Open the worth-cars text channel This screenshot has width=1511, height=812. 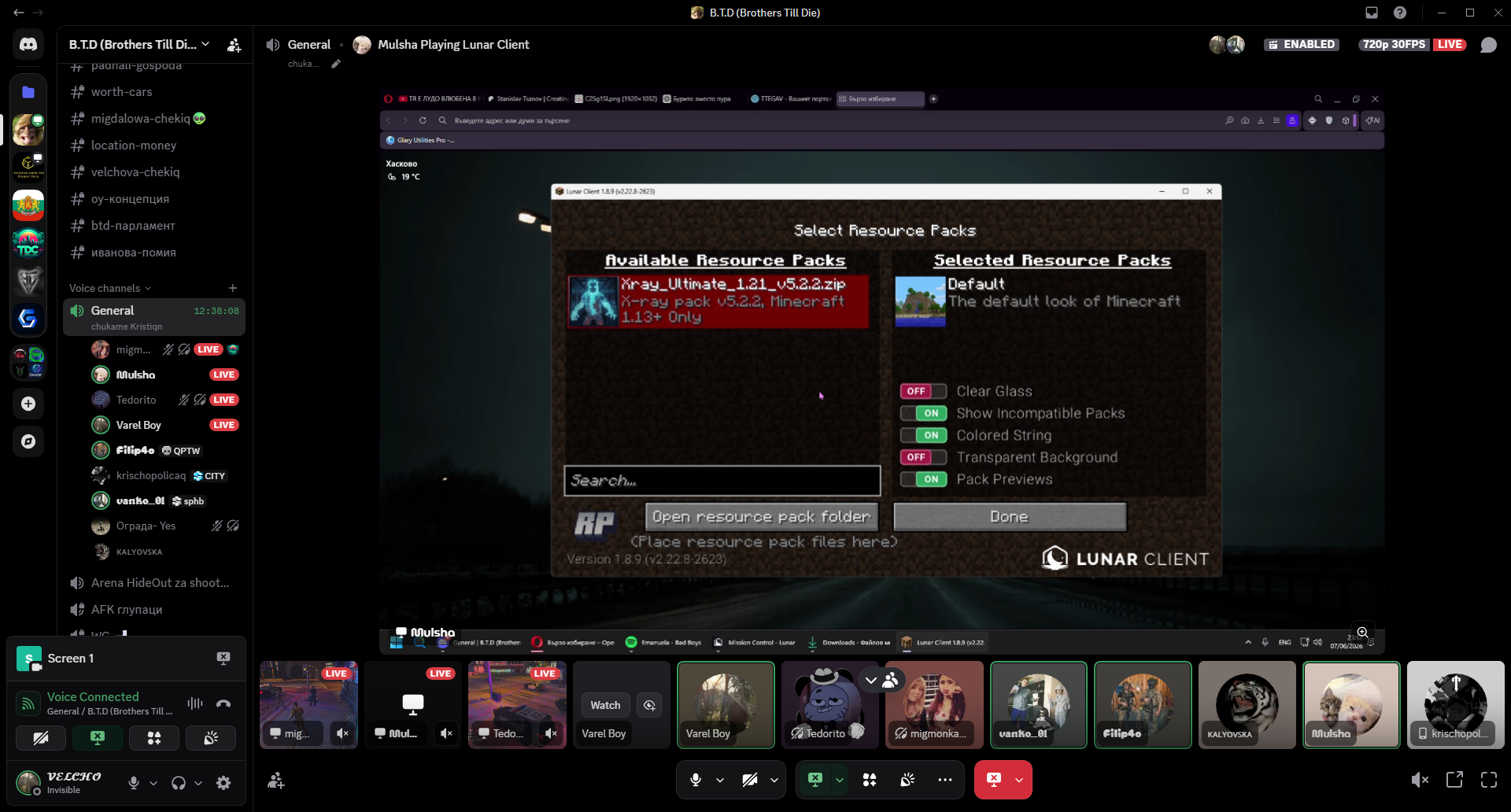click(x=154, y=92)
